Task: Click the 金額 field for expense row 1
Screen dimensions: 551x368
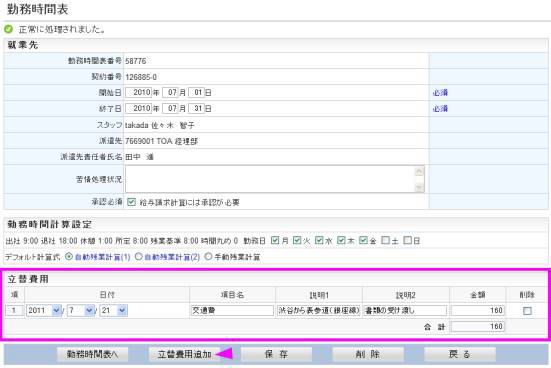Action: point(478,310)
